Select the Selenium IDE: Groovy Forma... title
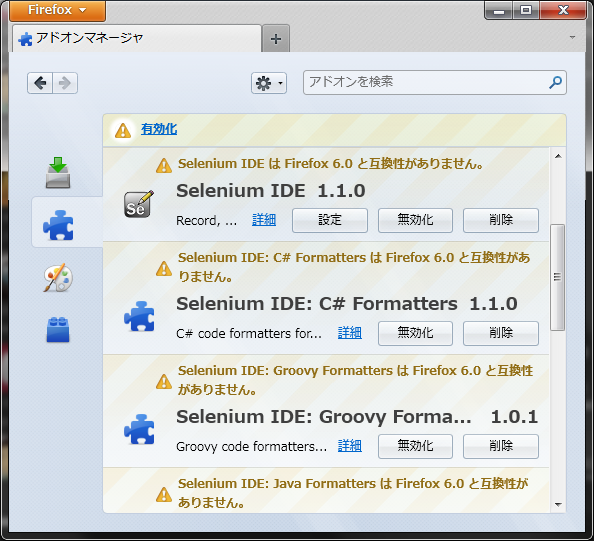 324,417
